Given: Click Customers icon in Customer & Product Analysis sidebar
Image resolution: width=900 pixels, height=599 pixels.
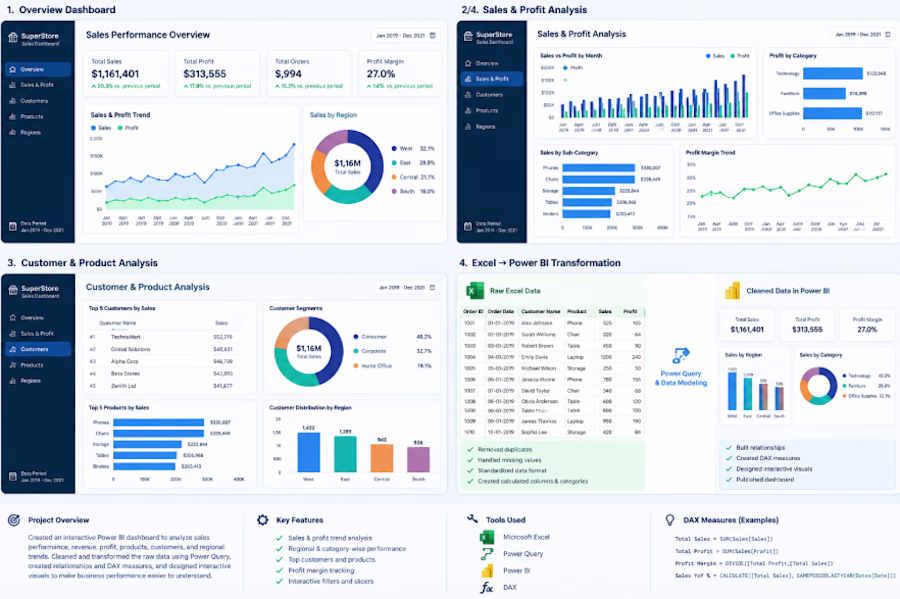Looking at the screenshot, I should point(13,349).
